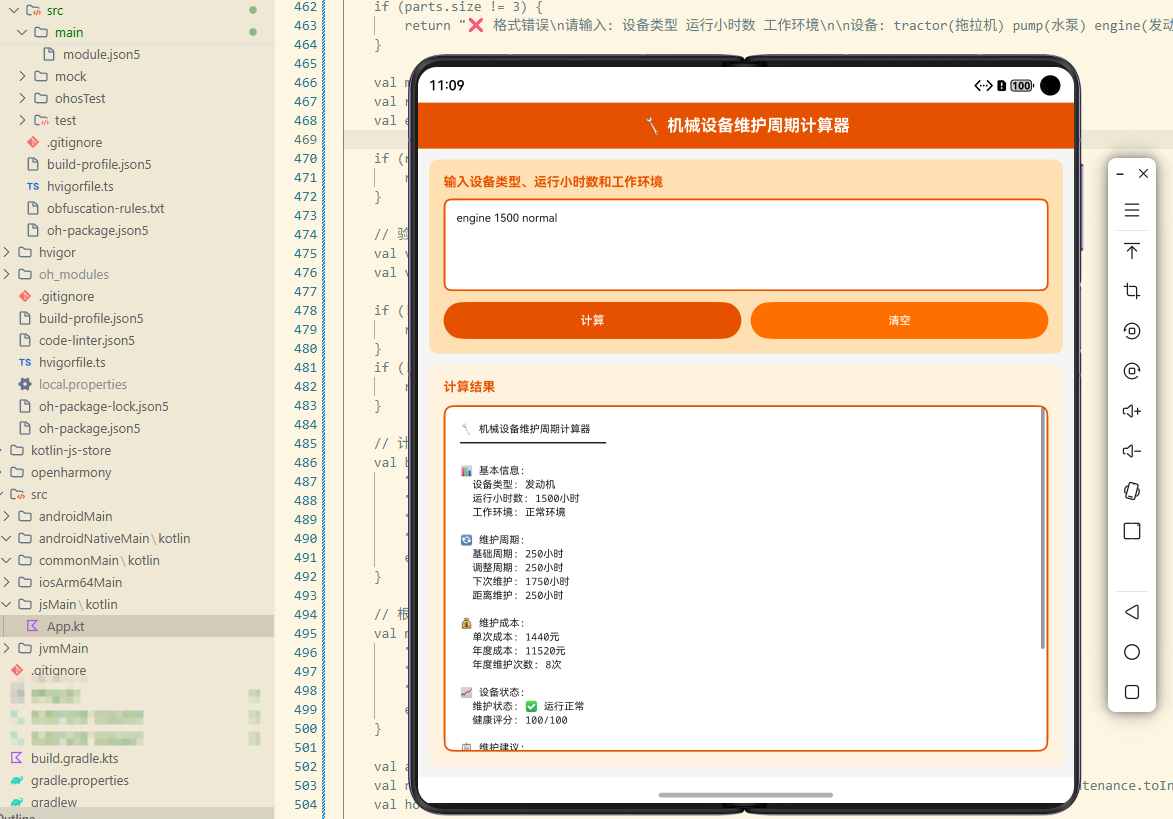Open local.properties file
The image size is (1173, 819).
tap(83, 384)
